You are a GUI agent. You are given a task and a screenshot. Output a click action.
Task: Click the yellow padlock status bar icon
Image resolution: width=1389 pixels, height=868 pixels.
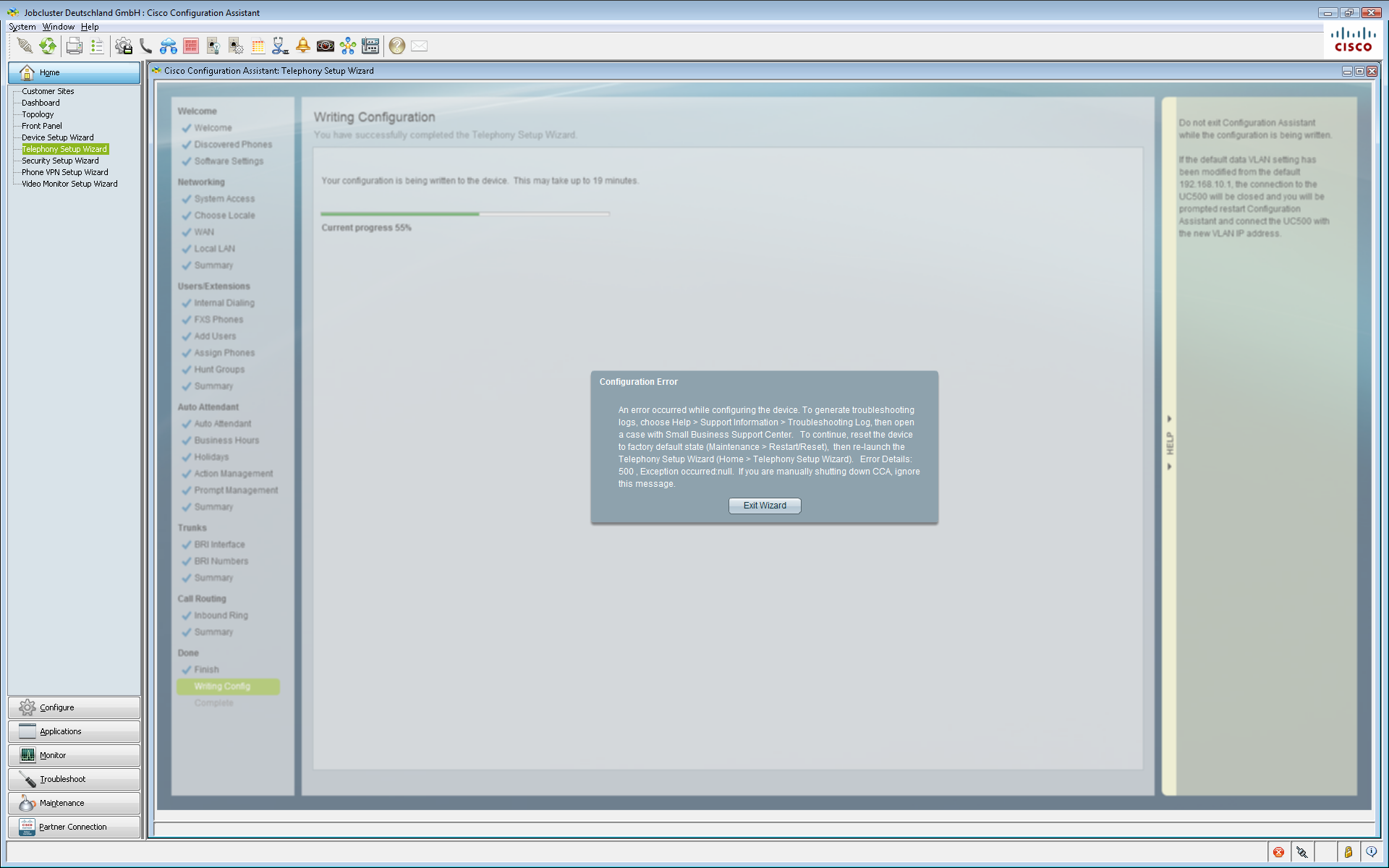point(1348,852)
